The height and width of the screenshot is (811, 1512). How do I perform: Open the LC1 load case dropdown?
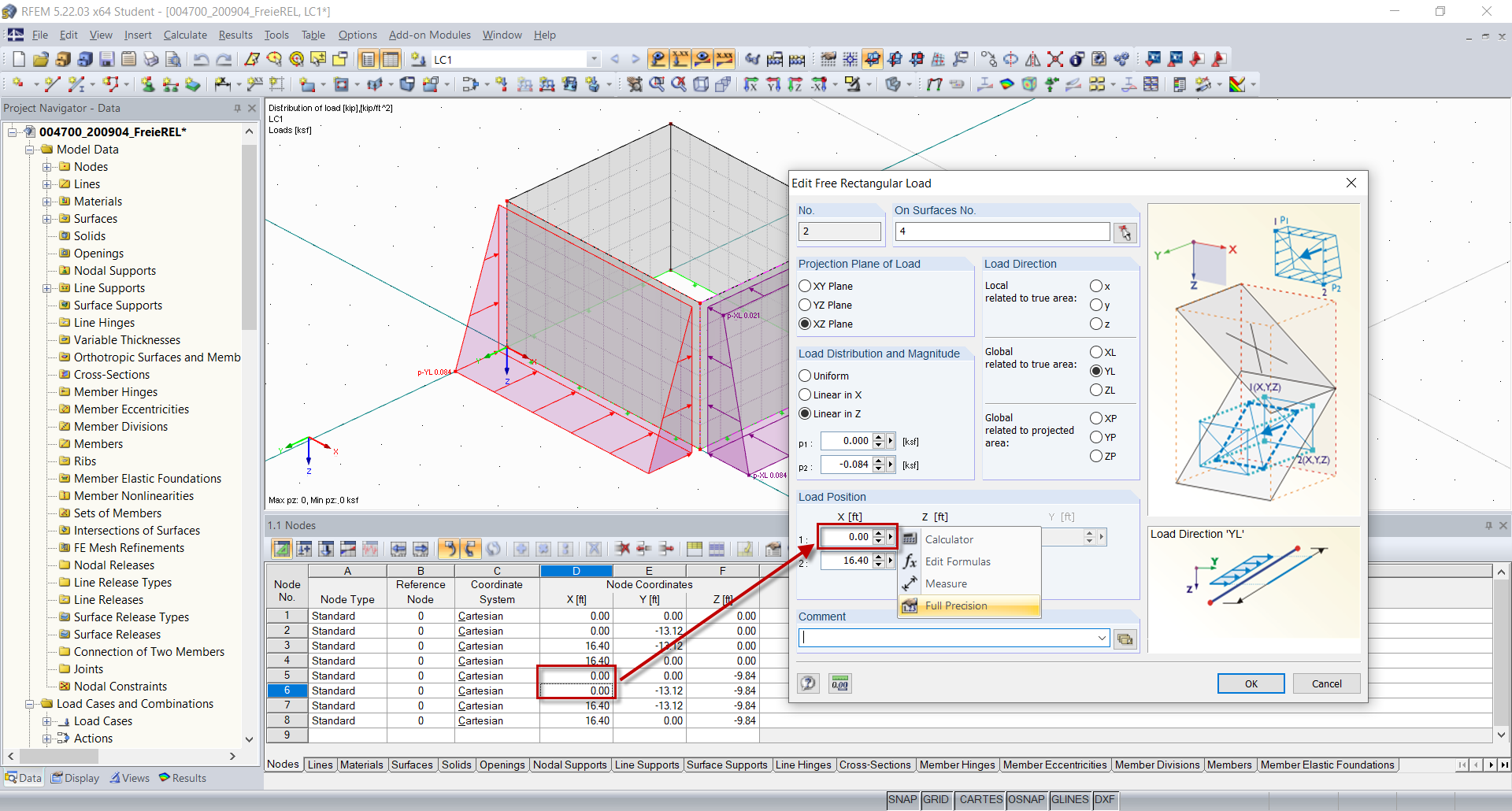tap(593, 59)
